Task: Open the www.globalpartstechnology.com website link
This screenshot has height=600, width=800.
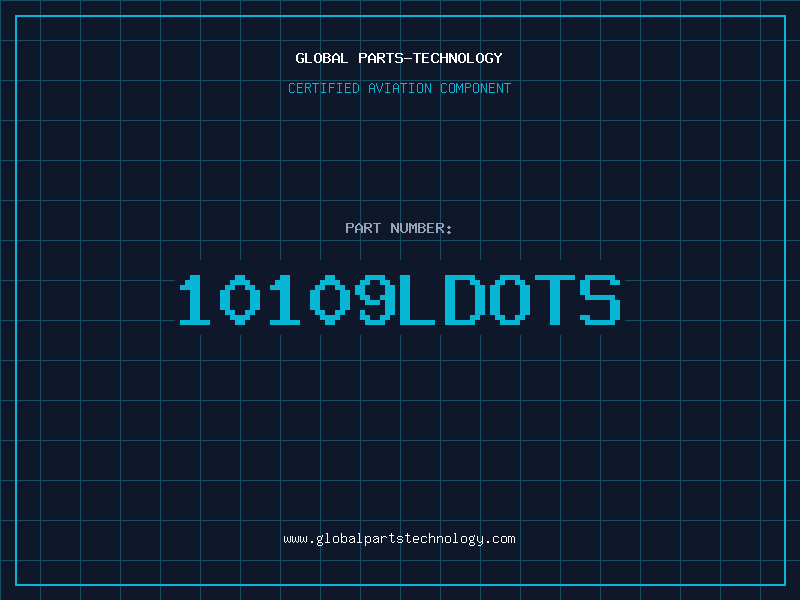Action: (399, 539)
